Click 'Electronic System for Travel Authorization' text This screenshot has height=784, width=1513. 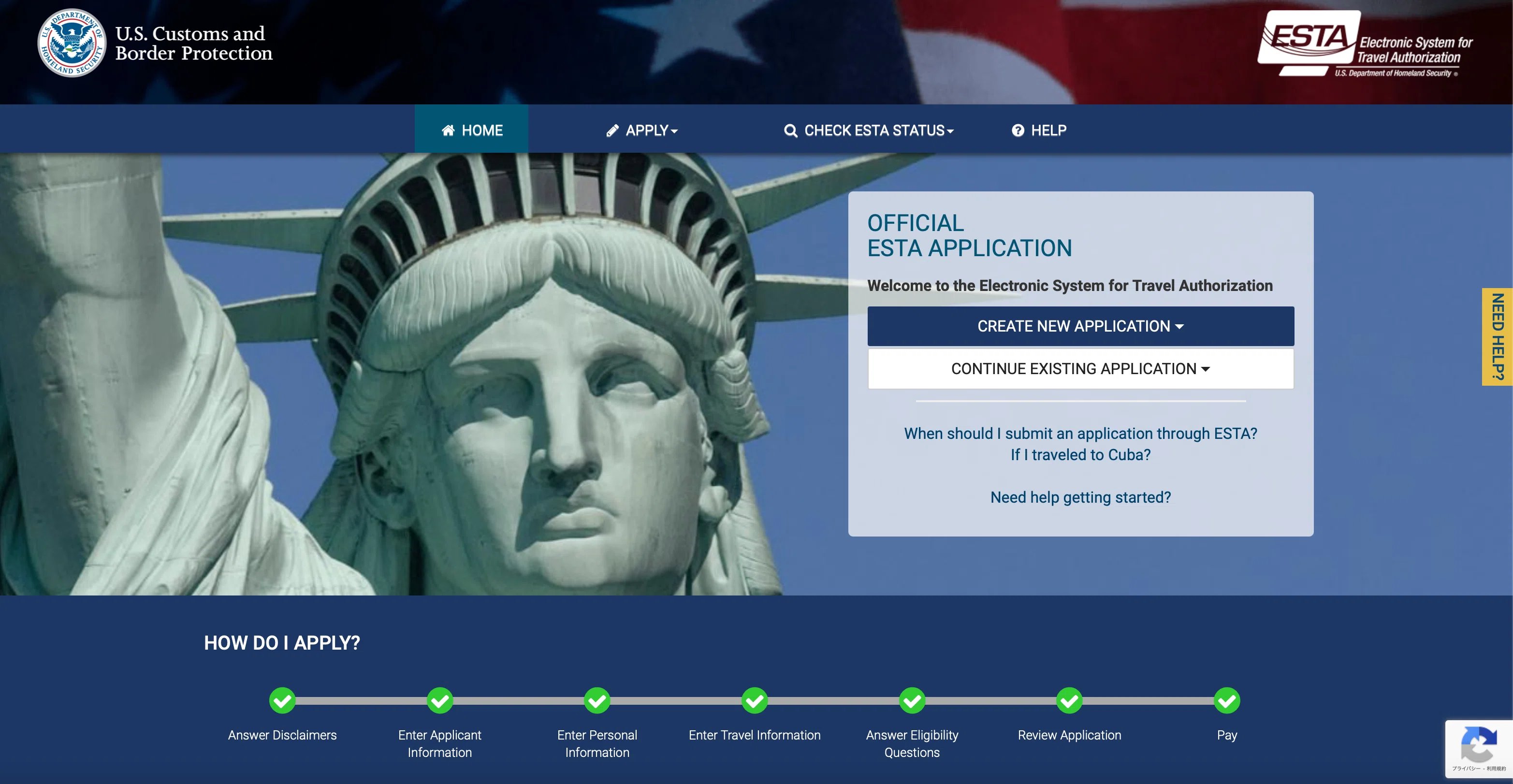pos(1414,50)
